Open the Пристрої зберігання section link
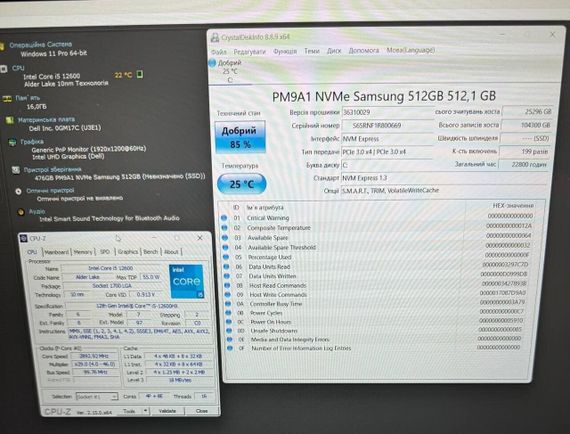 coord(53,169)
